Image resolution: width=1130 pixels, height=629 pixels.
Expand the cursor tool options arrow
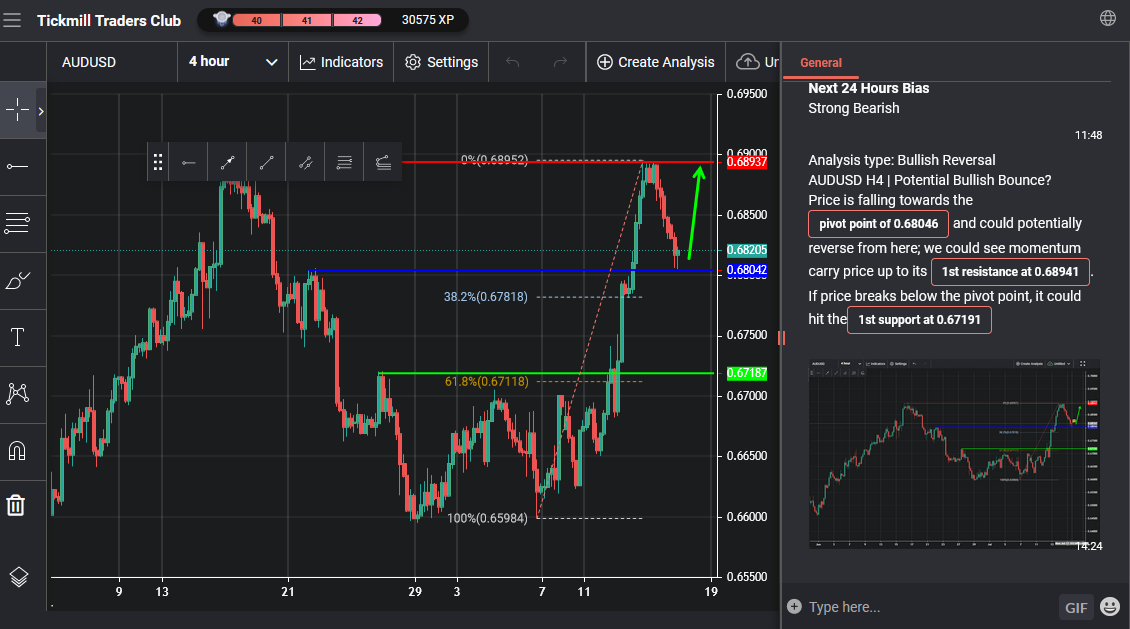41,111
